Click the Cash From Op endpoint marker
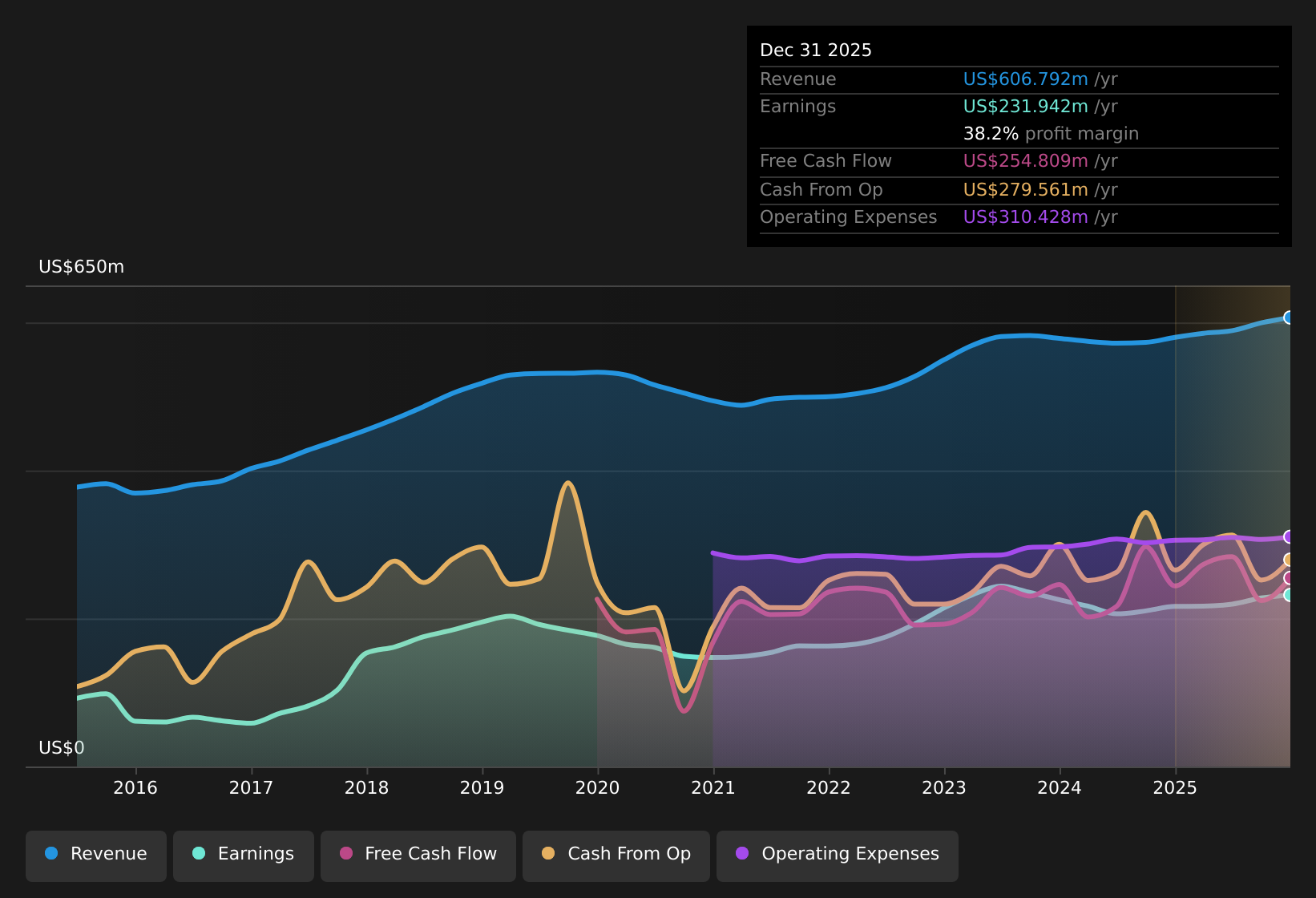Screen dimensions: 1316x898 [1288, 560]
